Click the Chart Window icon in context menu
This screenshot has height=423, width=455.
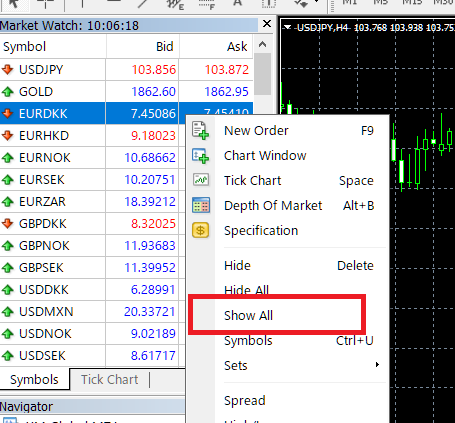click(200, 156)
